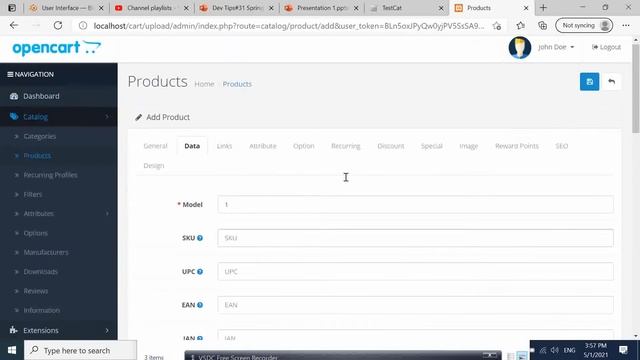Open the notification center icon

[x=623, y=350]
